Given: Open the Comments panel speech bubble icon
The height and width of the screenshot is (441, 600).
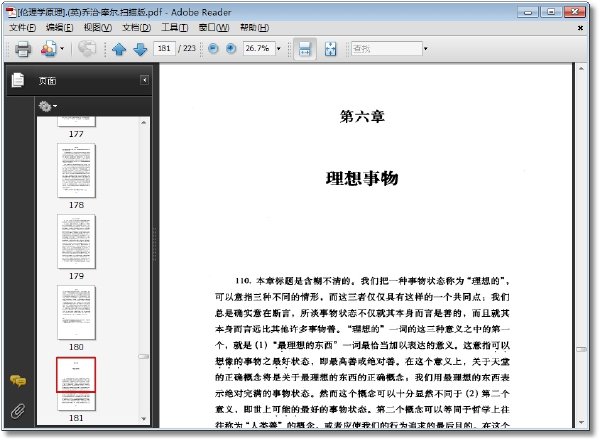Looking at the screenshot, I should [18, 381].
